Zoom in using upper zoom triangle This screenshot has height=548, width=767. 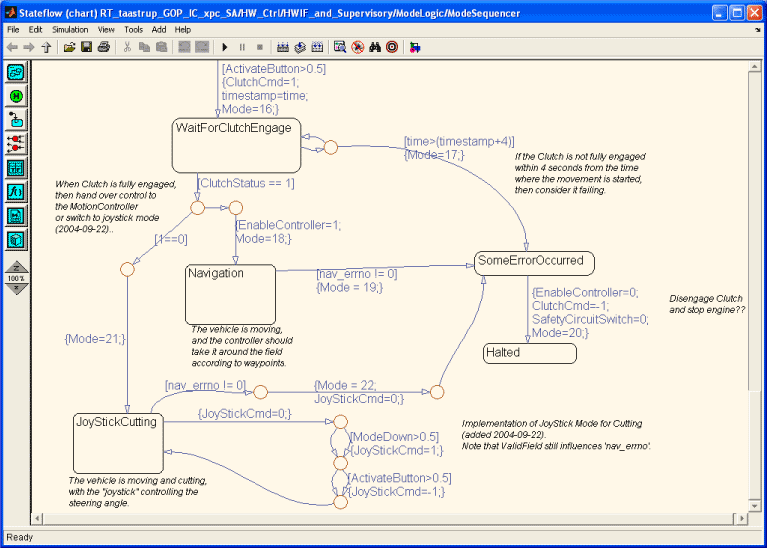[17, 268]
